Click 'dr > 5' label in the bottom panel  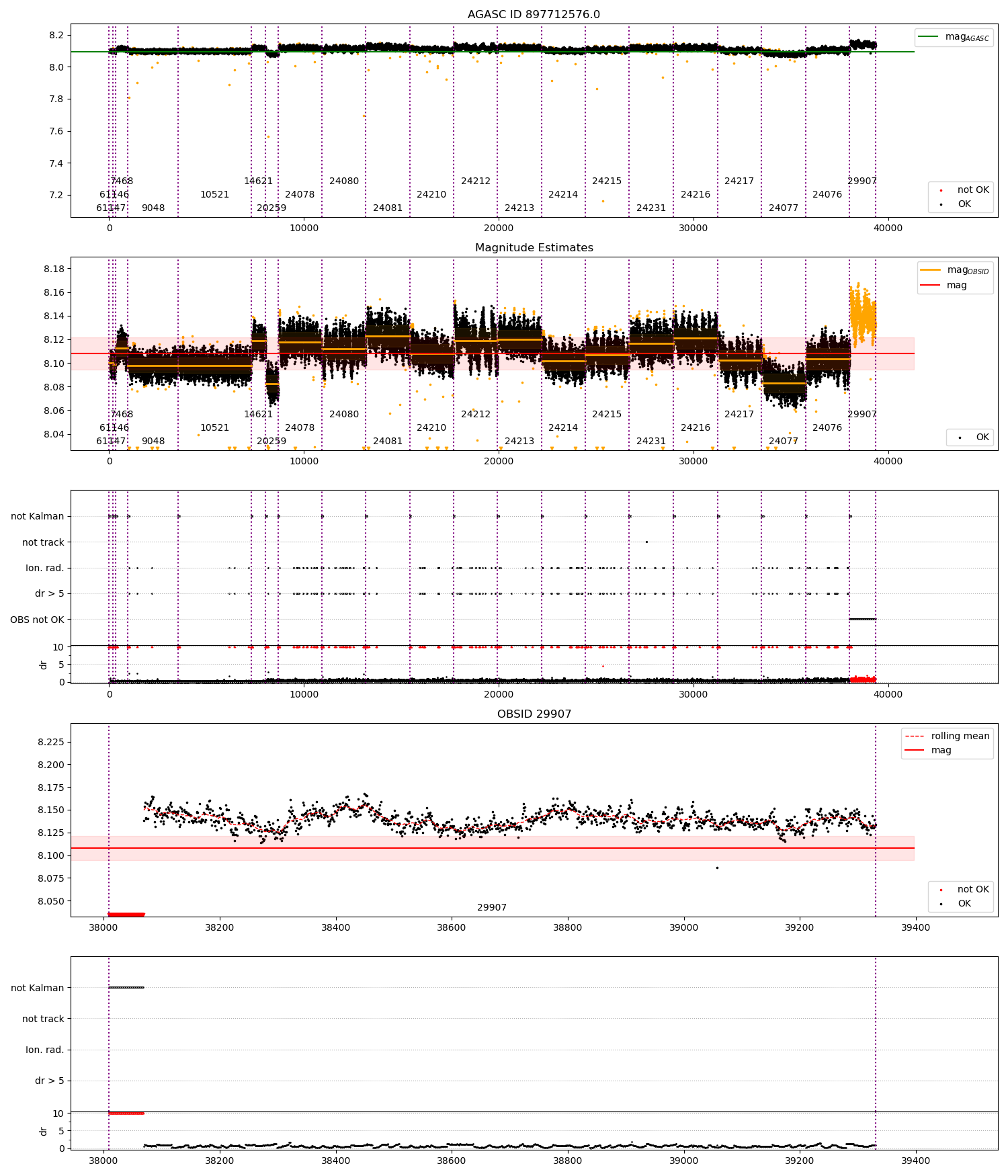(x=49, y=1081)
